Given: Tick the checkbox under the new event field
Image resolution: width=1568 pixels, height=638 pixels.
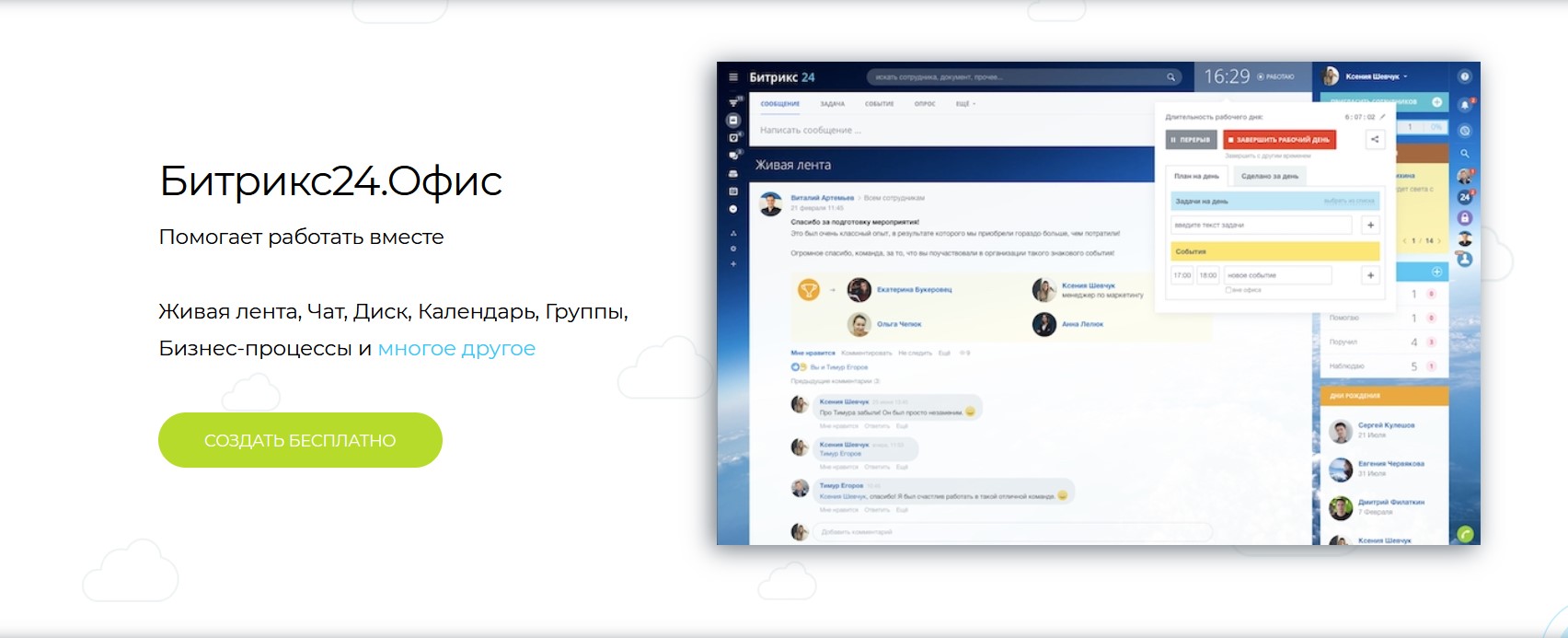Looking at the screenshot, I should click(x=1228, y=290).
